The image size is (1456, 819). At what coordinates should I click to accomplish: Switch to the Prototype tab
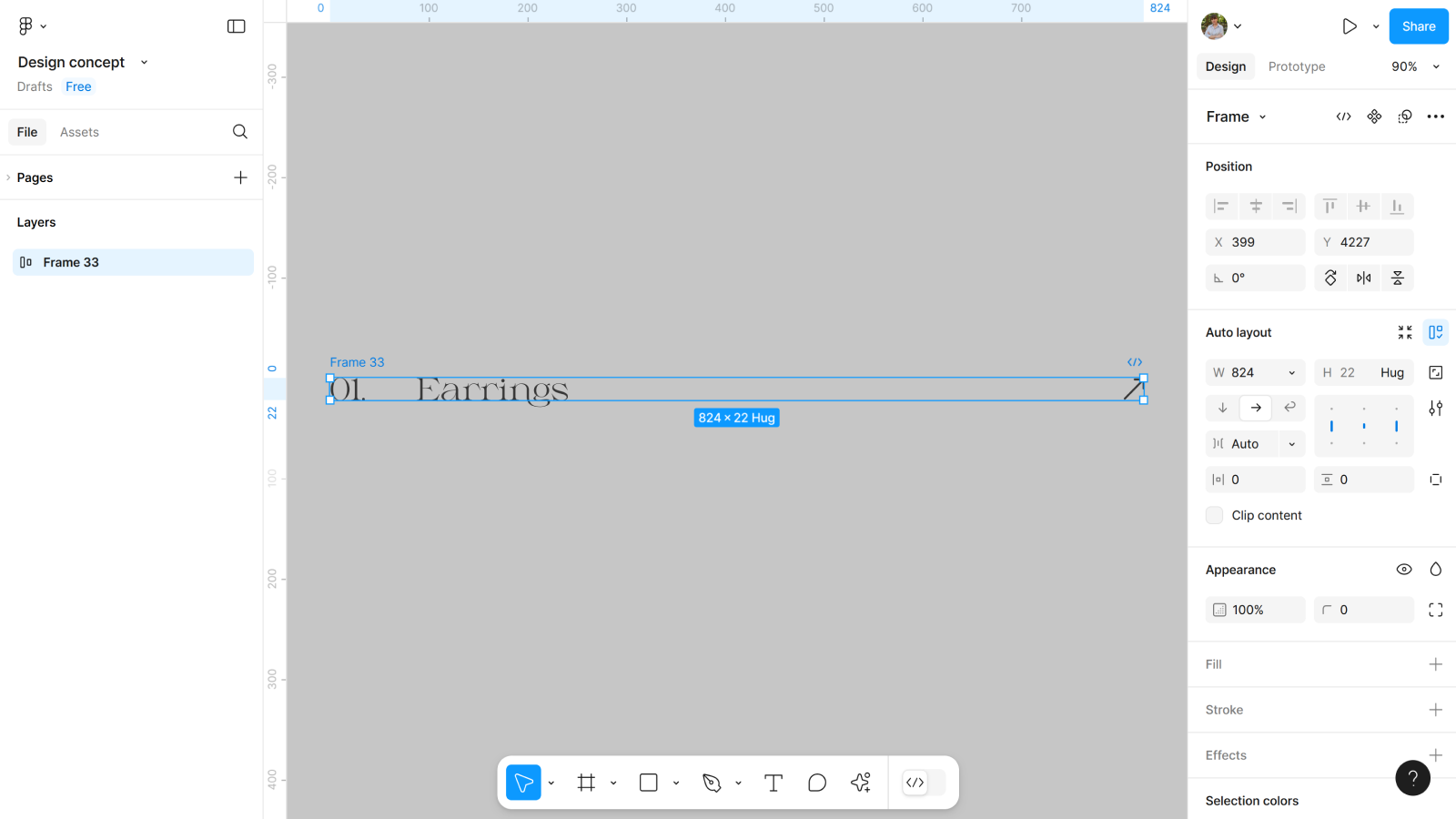[x=1296, y=66]
